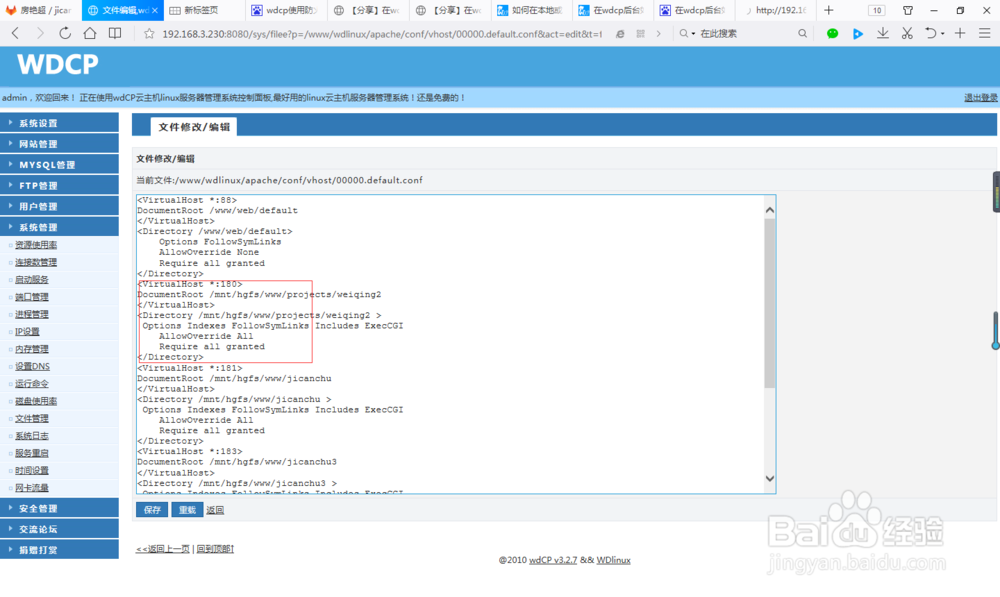The width and height of the screenshot is (1000, 597).
Task: Close the active 文件编辑 browser tab
Action: coord(154,10)
